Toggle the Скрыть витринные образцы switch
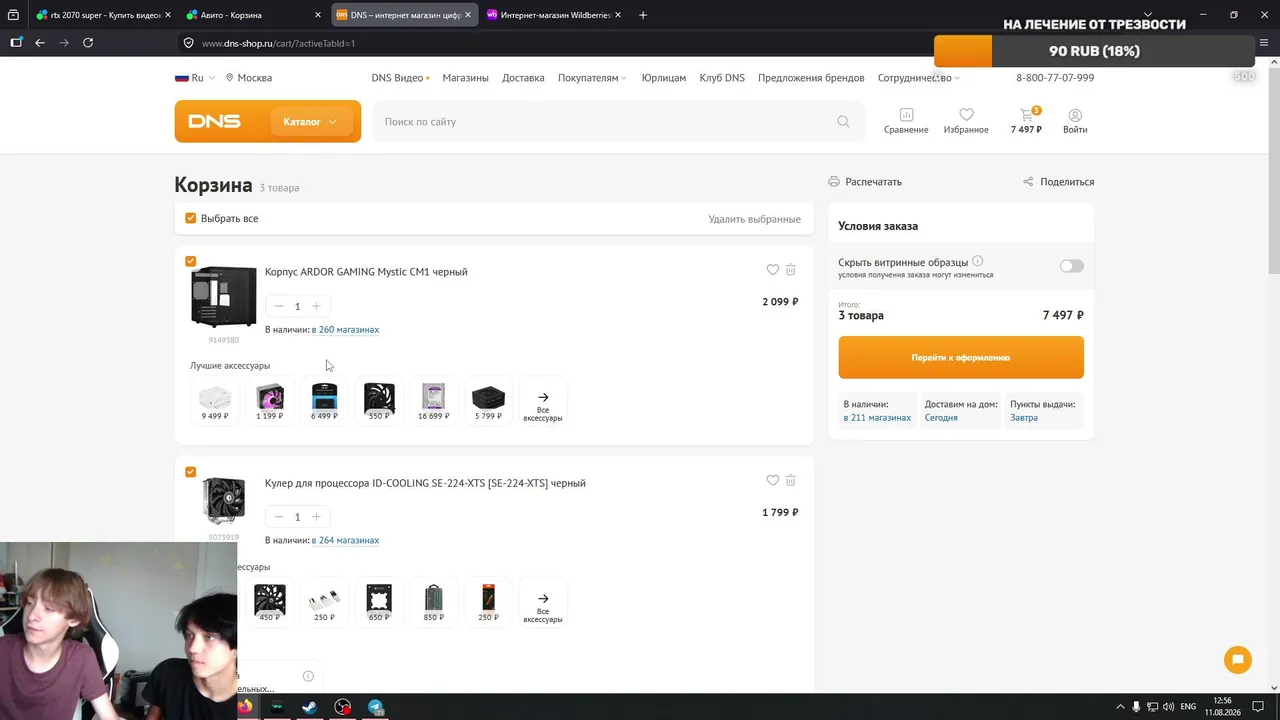 pos(1072,266)
